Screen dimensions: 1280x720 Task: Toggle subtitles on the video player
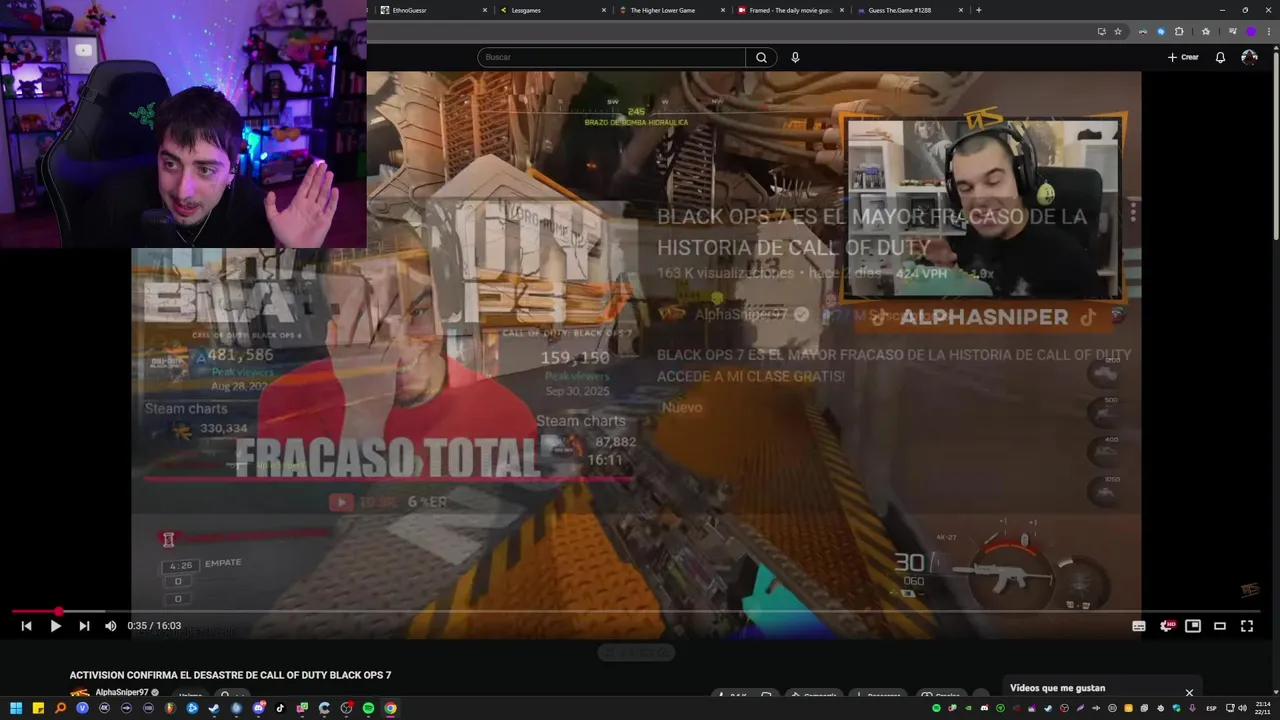[1138, 626]
